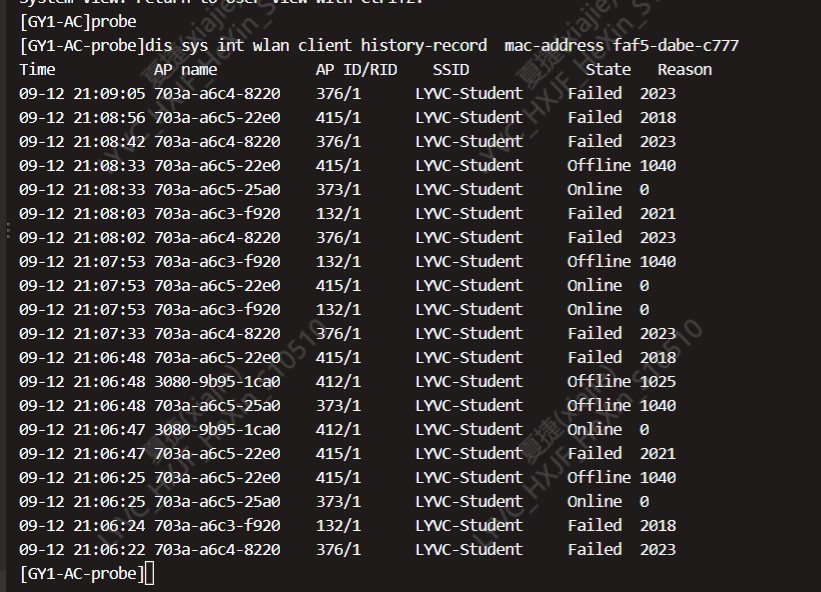Click the timestamp 09-12 21:08:56
Viewport: 821px width, 592px height.
tap(82, 118)
